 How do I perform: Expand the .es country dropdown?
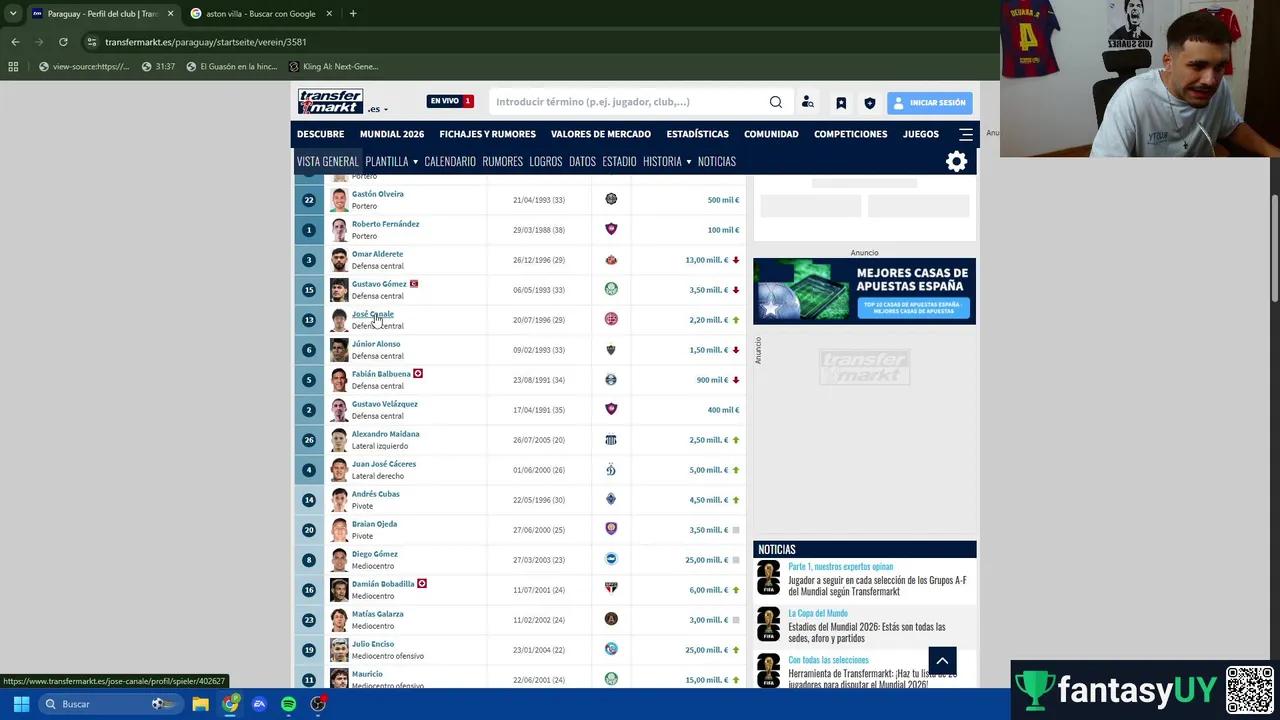(x=378, y=109)
